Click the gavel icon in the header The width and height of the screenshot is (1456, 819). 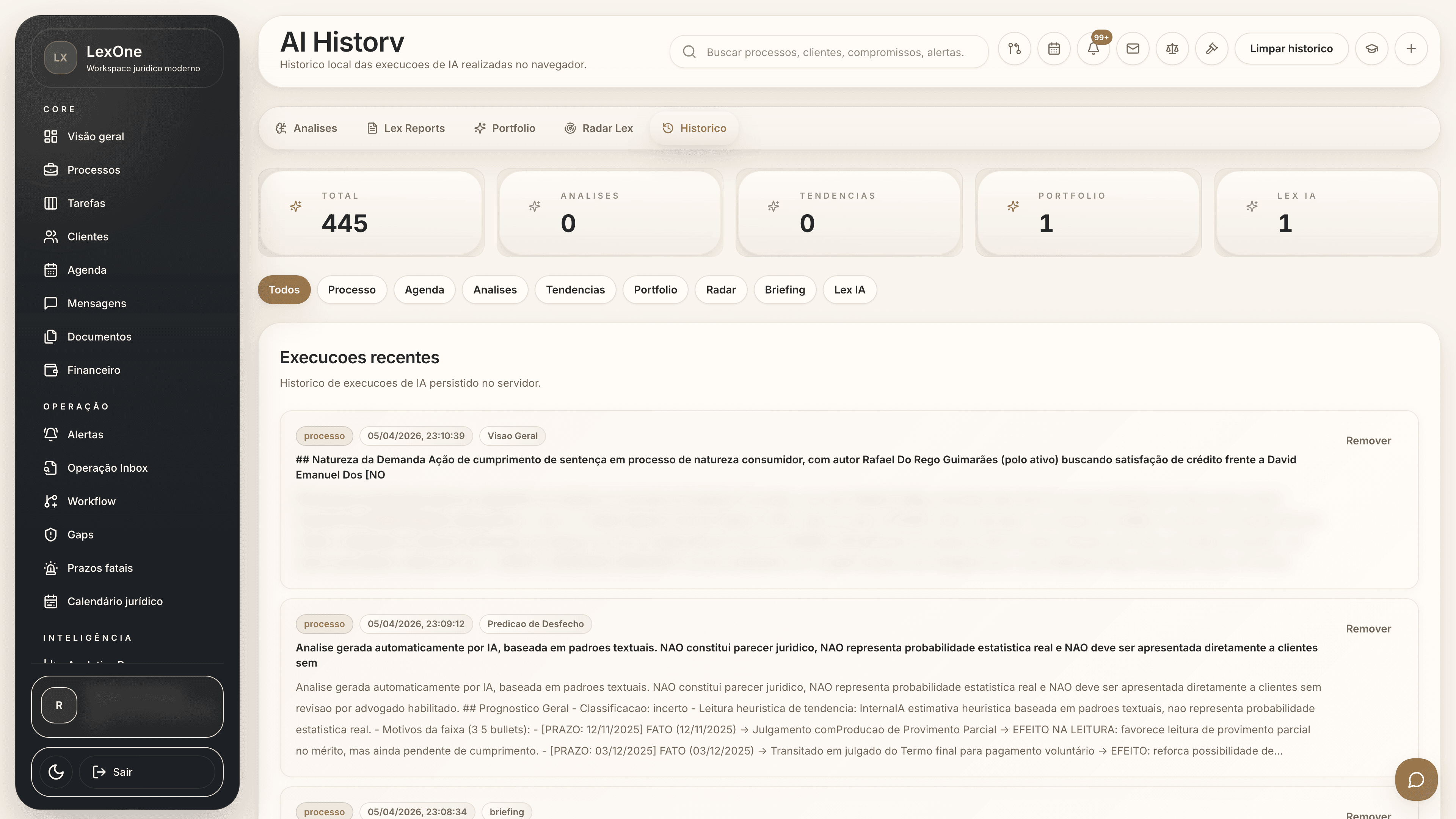[x=1212, y=49]
